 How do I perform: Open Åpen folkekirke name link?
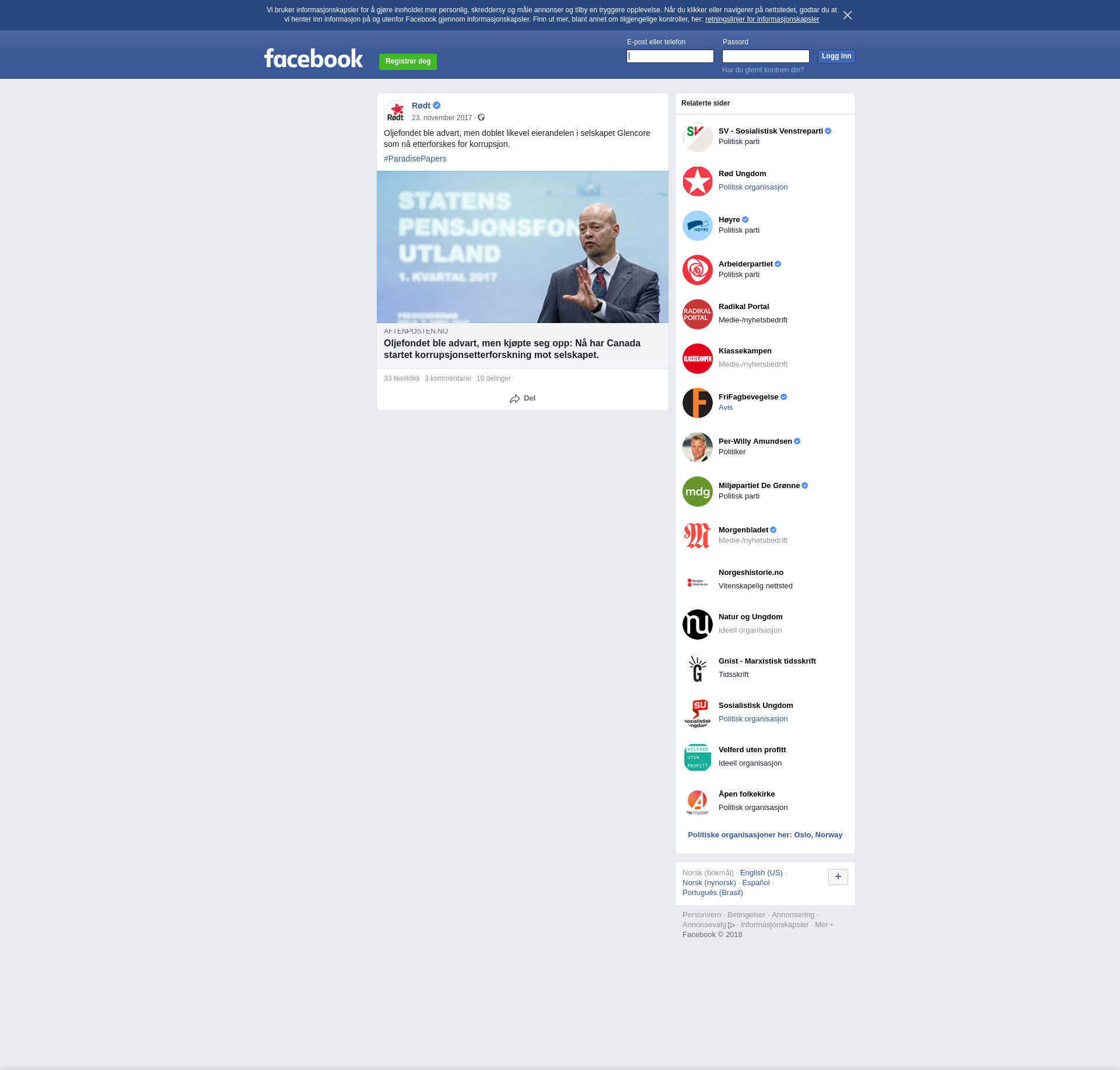tap(747, 794)
